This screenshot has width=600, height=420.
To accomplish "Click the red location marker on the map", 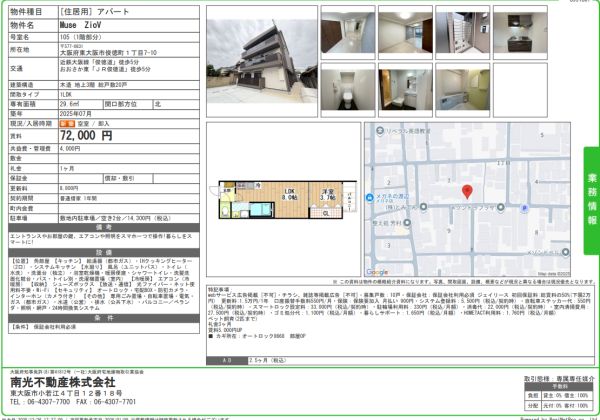I will (x=467, y=192).
